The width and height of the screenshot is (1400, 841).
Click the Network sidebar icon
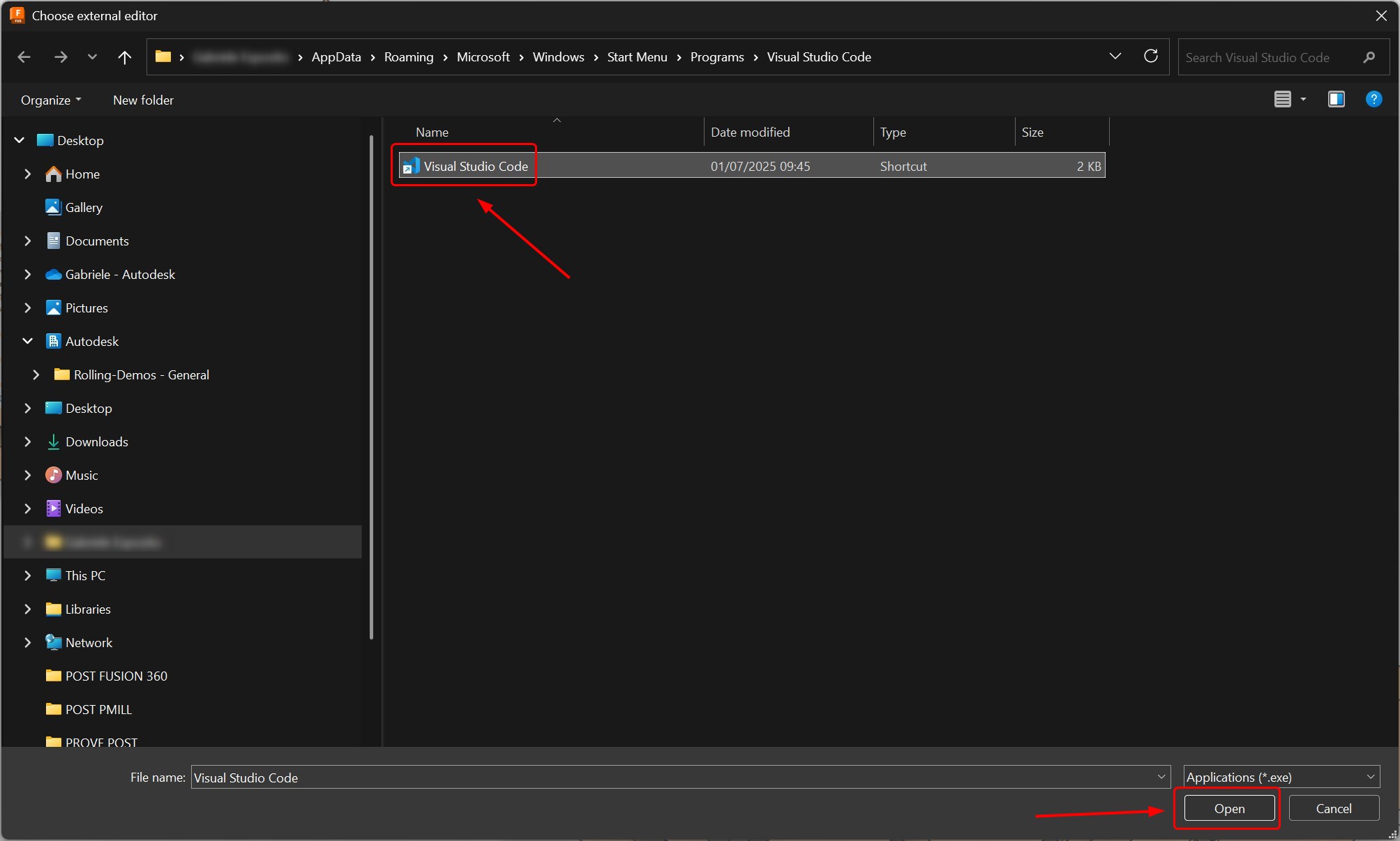click(54, 642)
